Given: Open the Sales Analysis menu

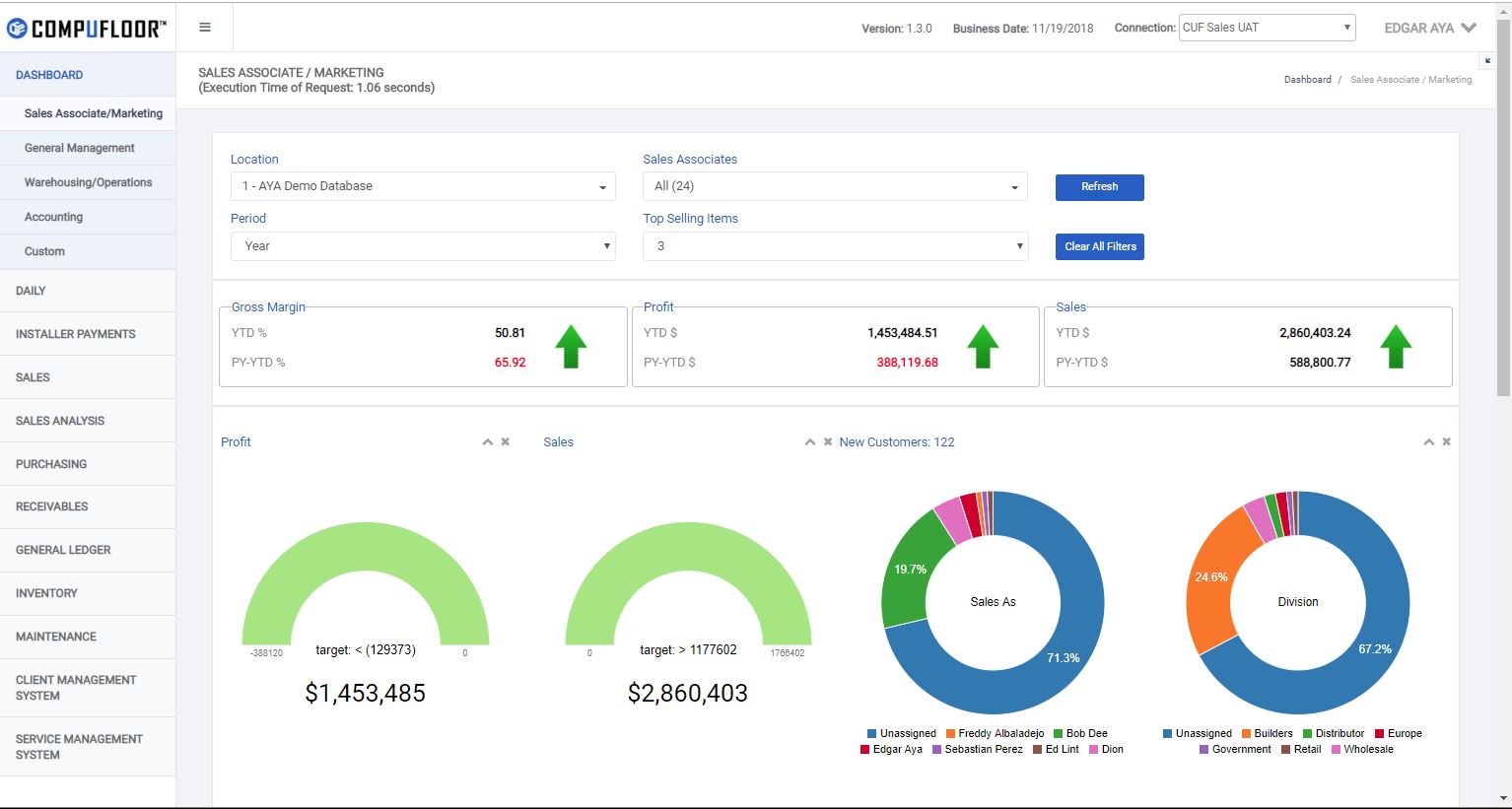Looking at the screenshot, I should point(60,421).
